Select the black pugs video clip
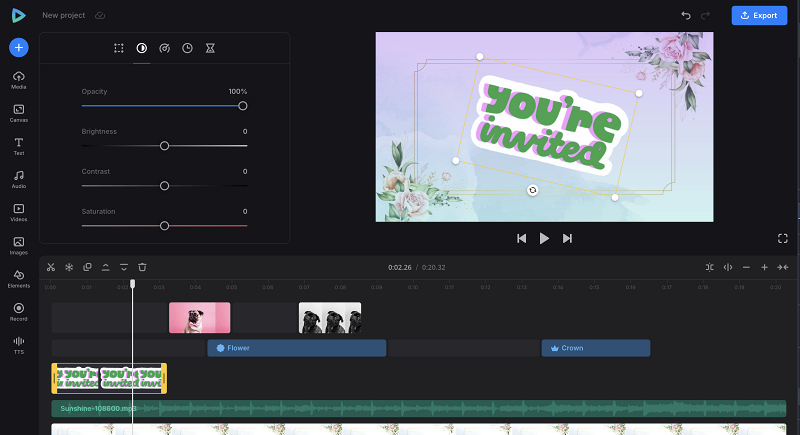The height and width of the screenshot is (435, 800). (x=330, y=318)
